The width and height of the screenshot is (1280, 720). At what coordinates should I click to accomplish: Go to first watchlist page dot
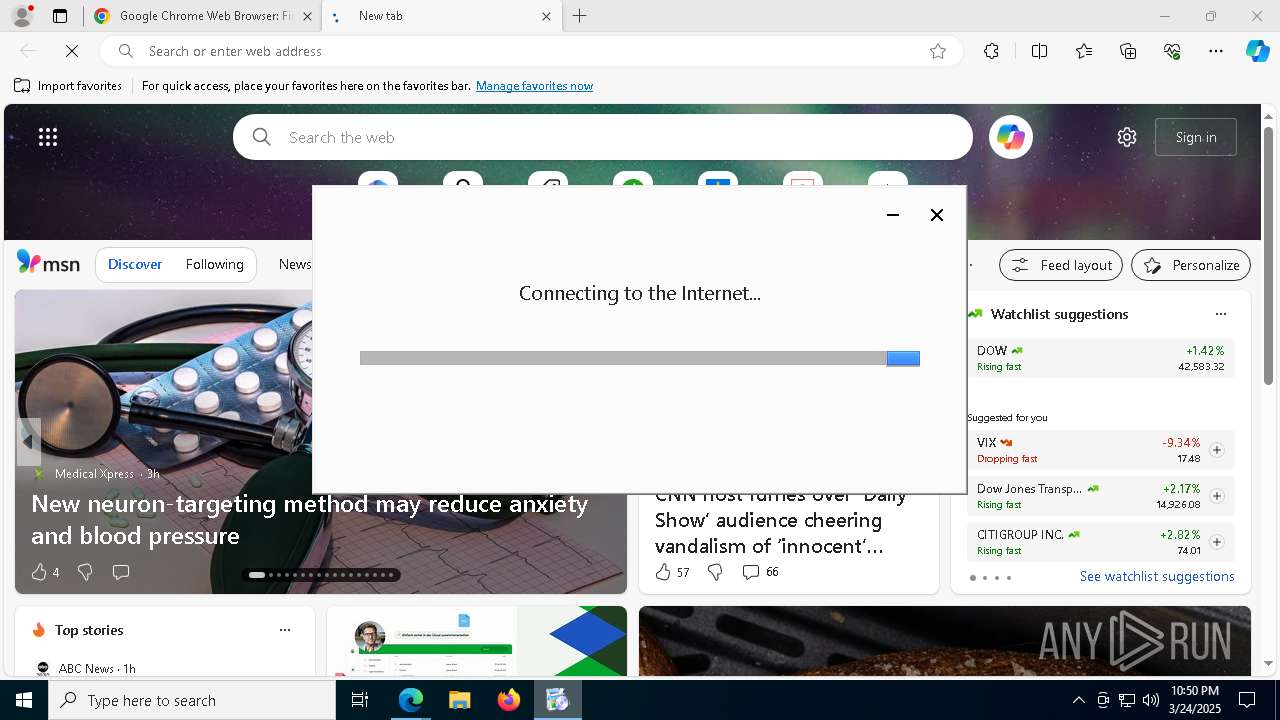[972, 578]
